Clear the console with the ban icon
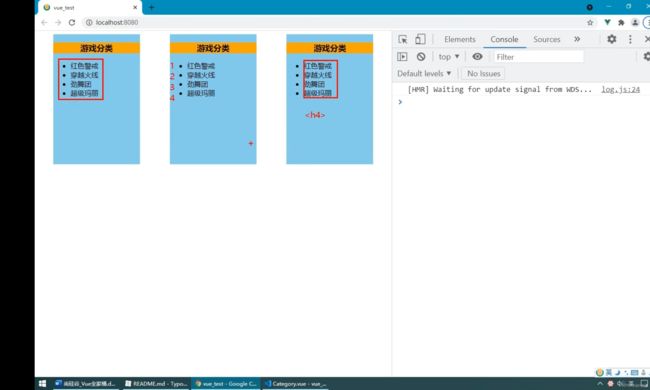The image size is (650, 390). coord(421,57)
